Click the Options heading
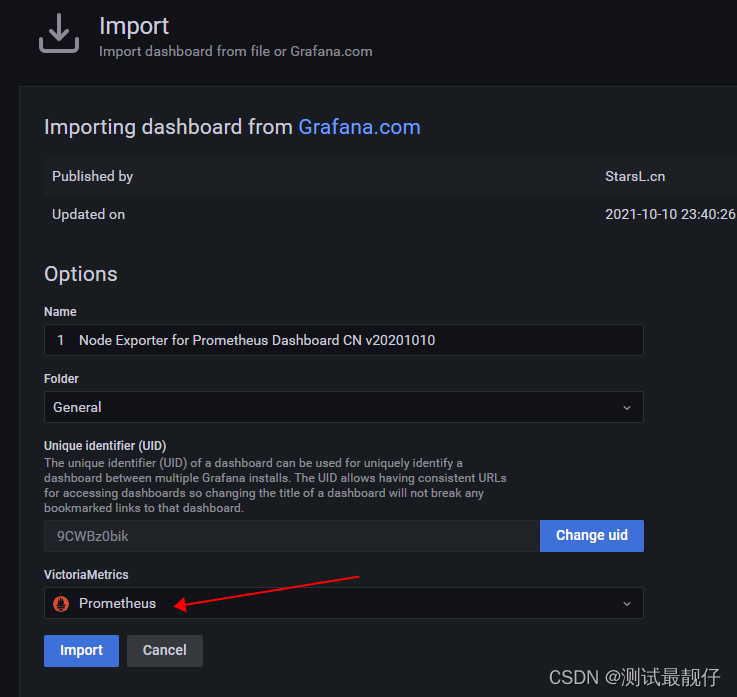Viewport: 737px width, 697px height. coord(81,274)
